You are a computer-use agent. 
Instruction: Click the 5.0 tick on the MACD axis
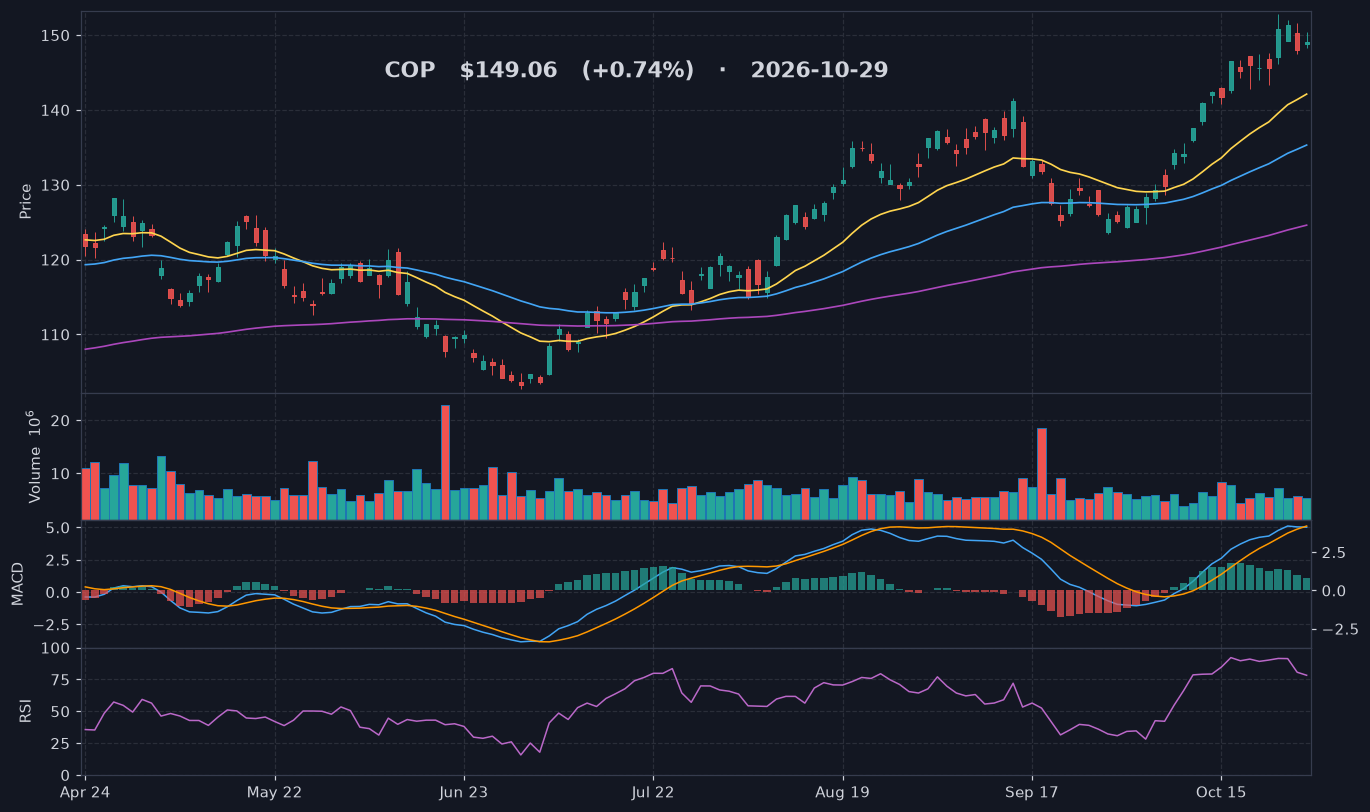click(x=58, y=527)
